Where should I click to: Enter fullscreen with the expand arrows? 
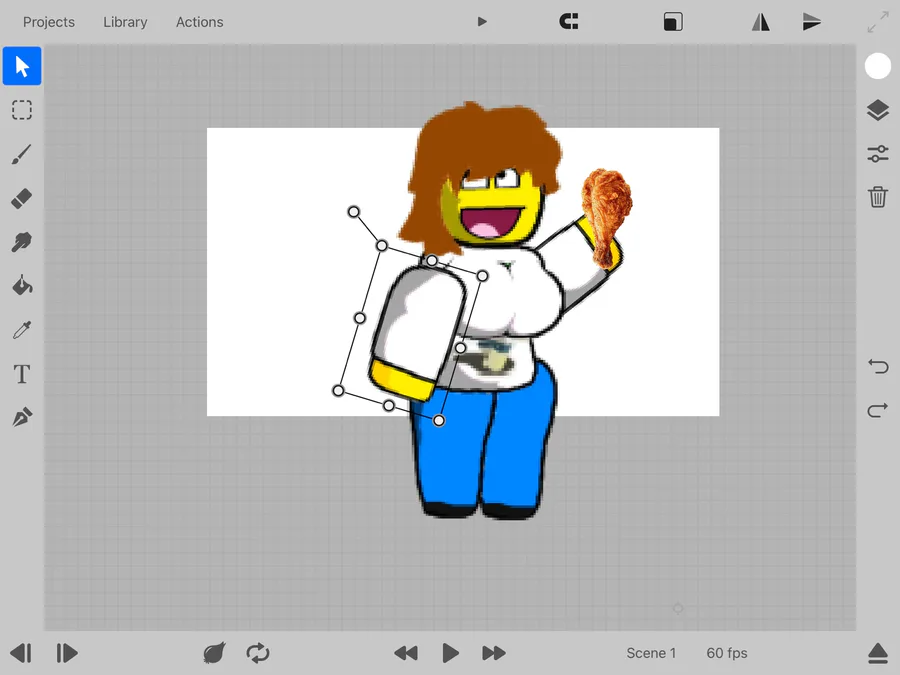pos(878,22)
